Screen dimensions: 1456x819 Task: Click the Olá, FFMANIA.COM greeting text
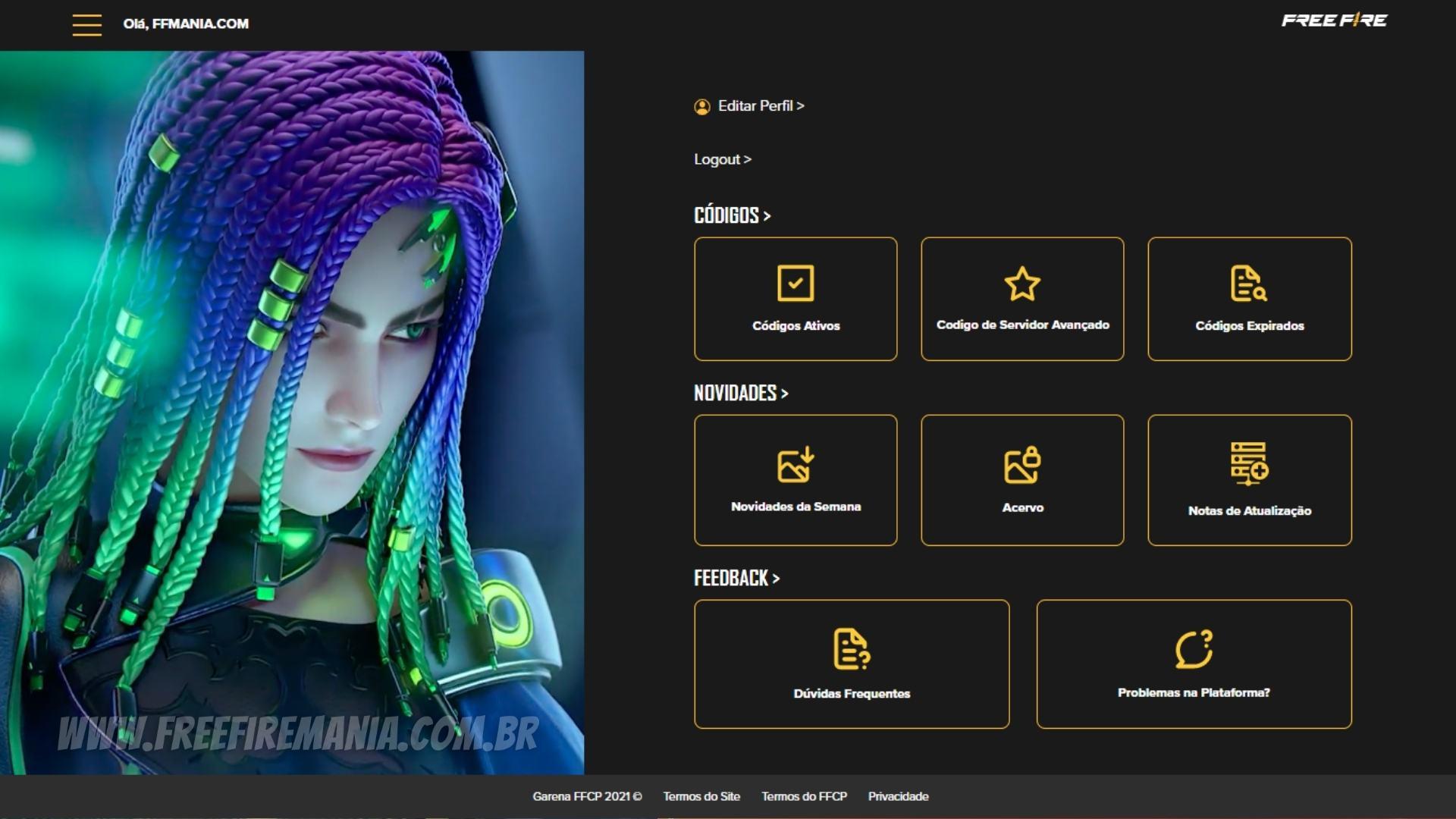[186, 24]
